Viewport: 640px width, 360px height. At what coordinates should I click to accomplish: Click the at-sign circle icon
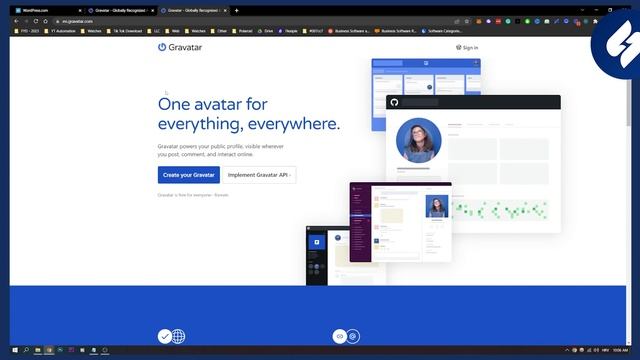353,336
